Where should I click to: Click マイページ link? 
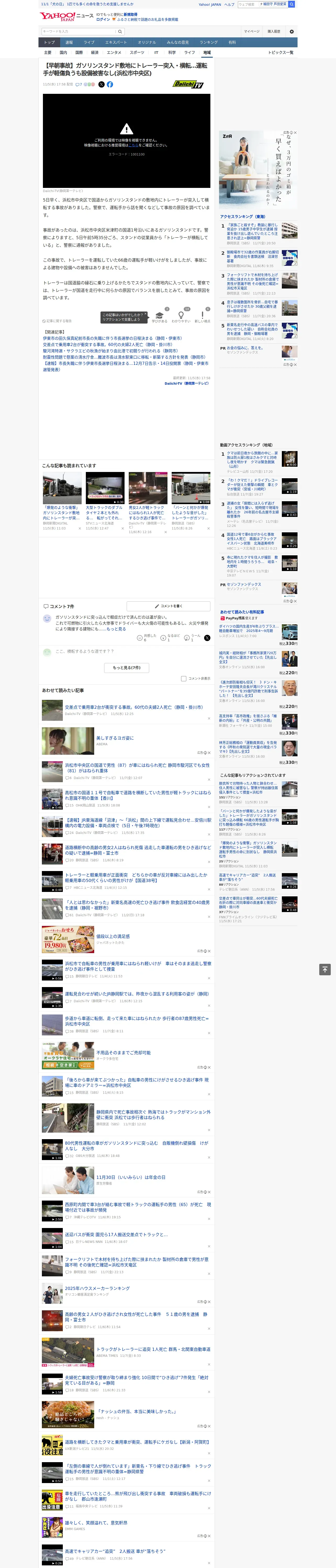click(x=251, y=32)
